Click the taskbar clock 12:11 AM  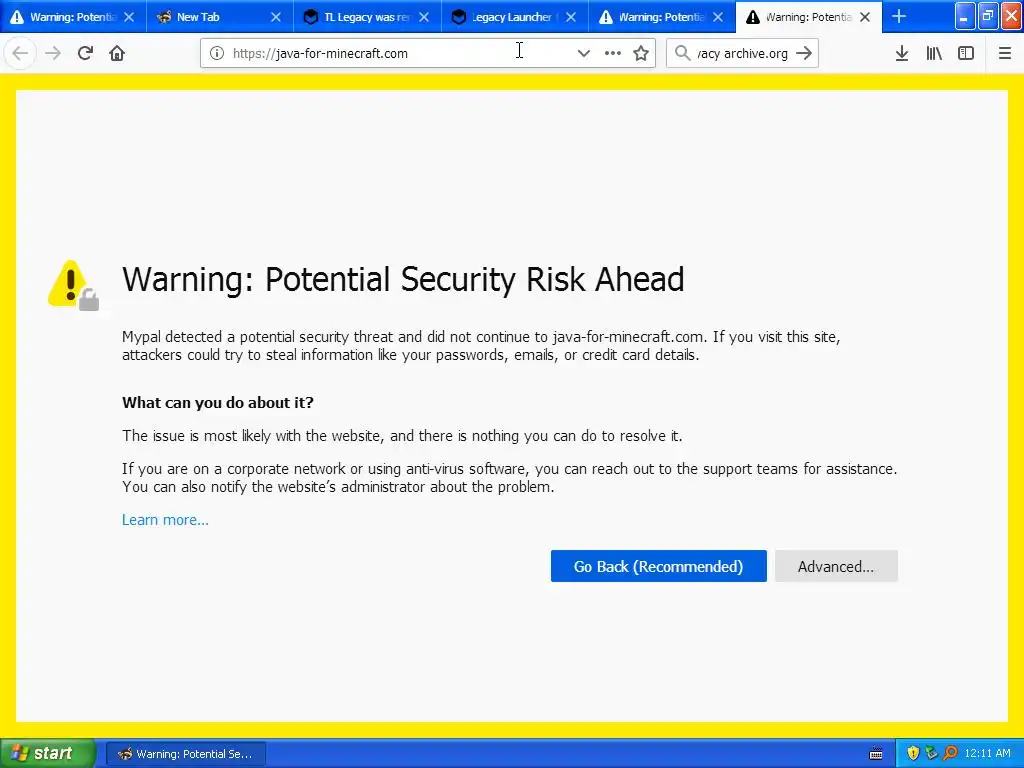(987, 754)
